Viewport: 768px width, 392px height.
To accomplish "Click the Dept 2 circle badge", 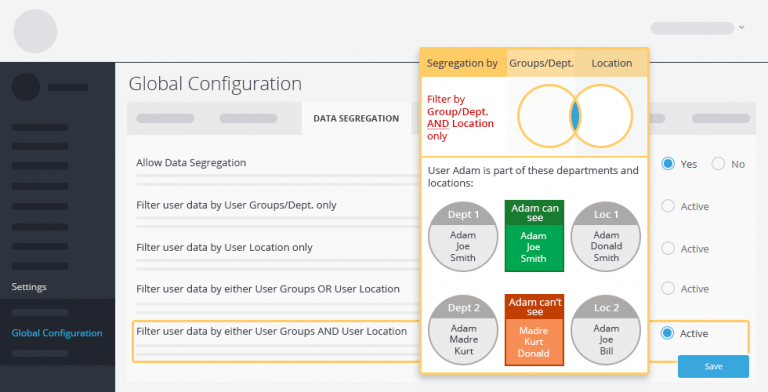I will coord(463,330).
